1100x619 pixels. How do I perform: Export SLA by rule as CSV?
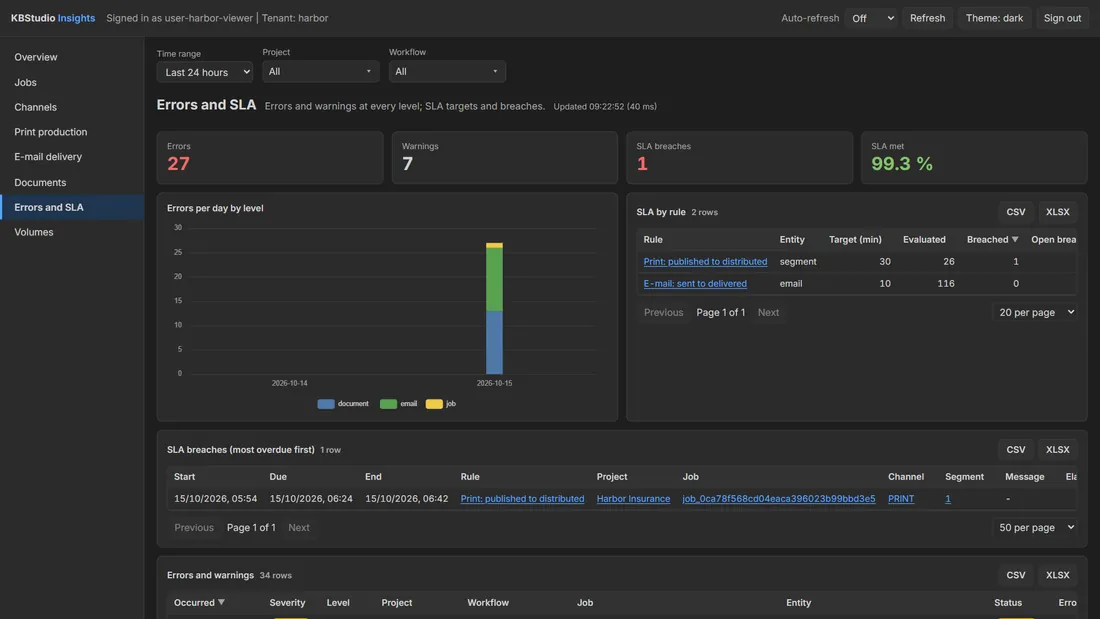(x=1015, y=212)
